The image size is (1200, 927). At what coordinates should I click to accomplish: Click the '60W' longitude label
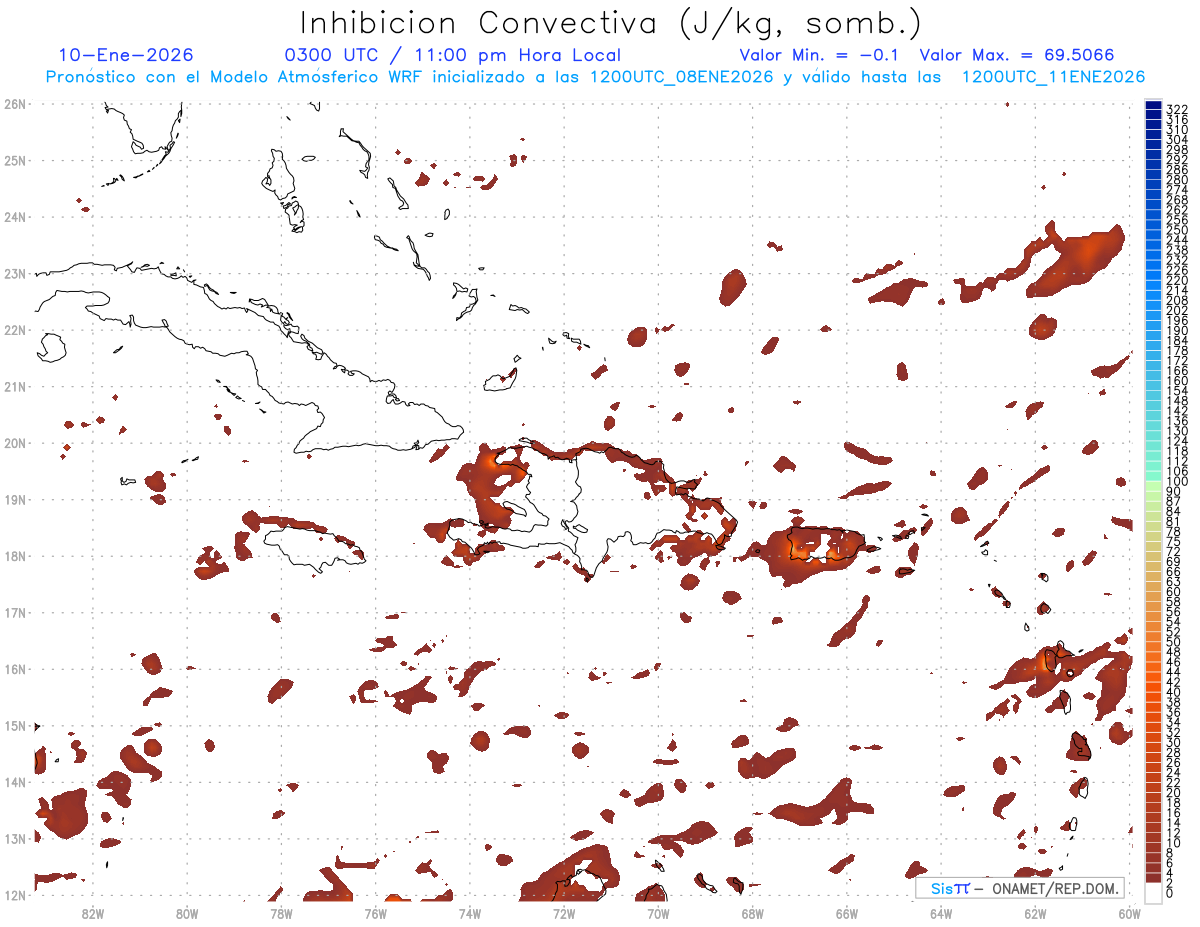coord(1129,913)
